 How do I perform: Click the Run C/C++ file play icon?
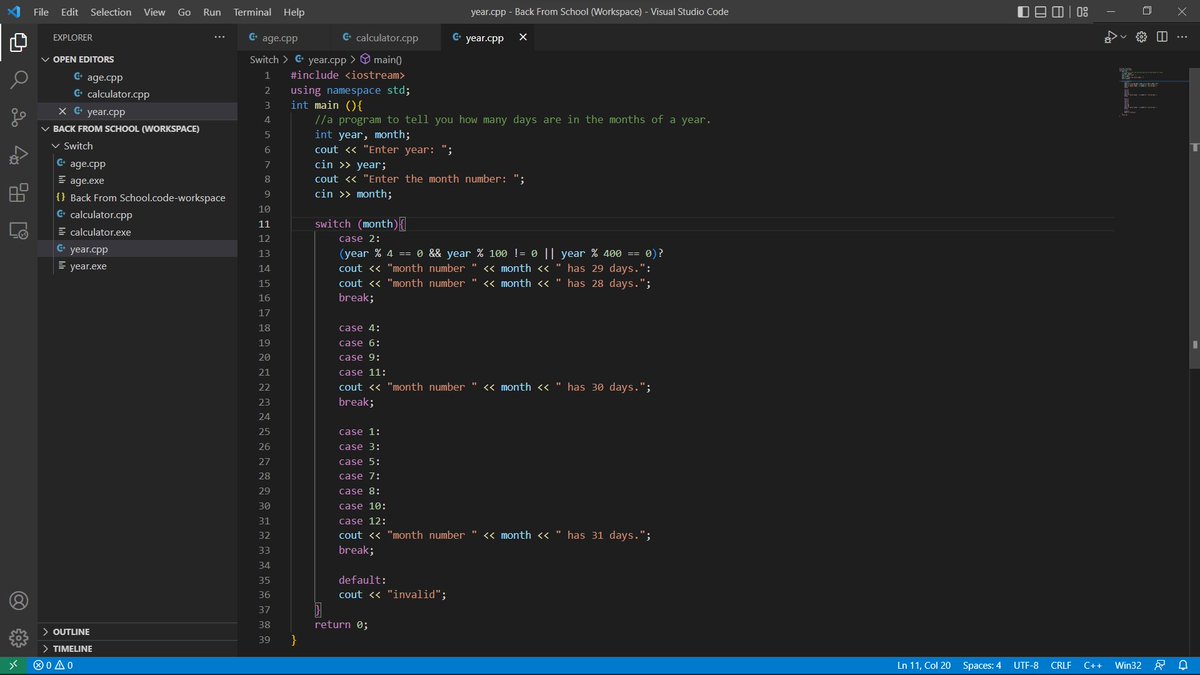coord(1110,37)
